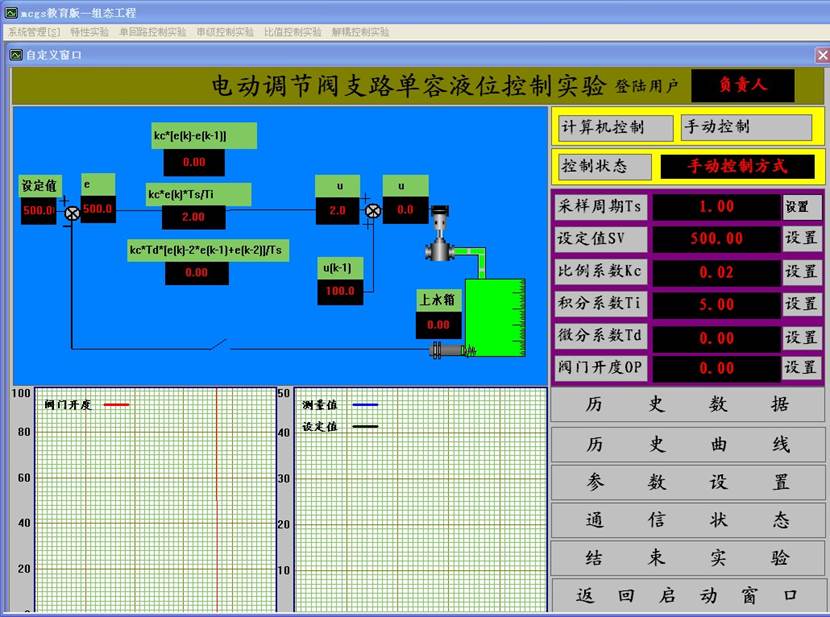This screenshot has height=617, width=830.
Task: Click the red 负责人 user indicator
Action: tap(744, 86)
